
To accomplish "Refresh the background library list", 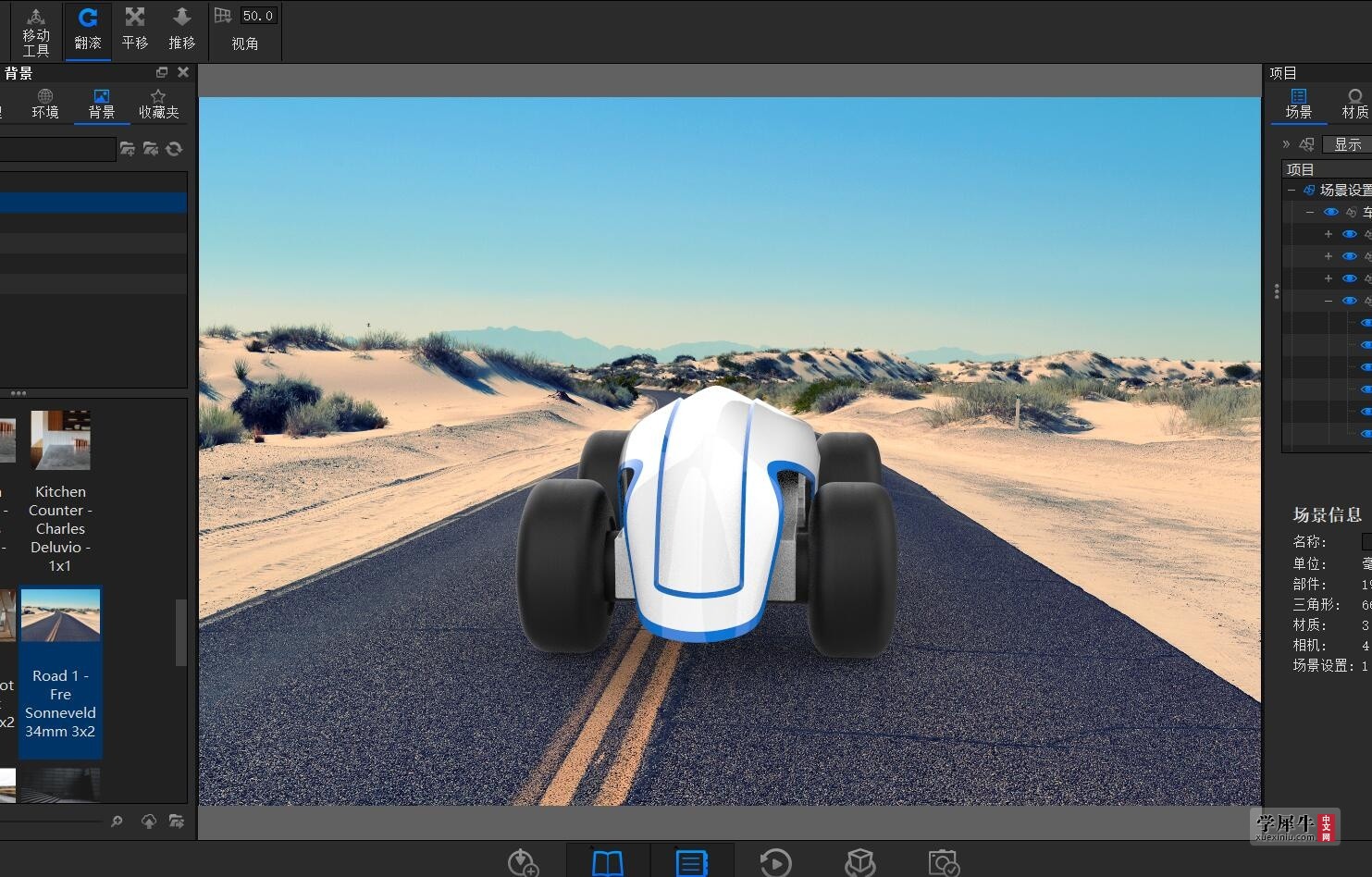I will [174, 149].
